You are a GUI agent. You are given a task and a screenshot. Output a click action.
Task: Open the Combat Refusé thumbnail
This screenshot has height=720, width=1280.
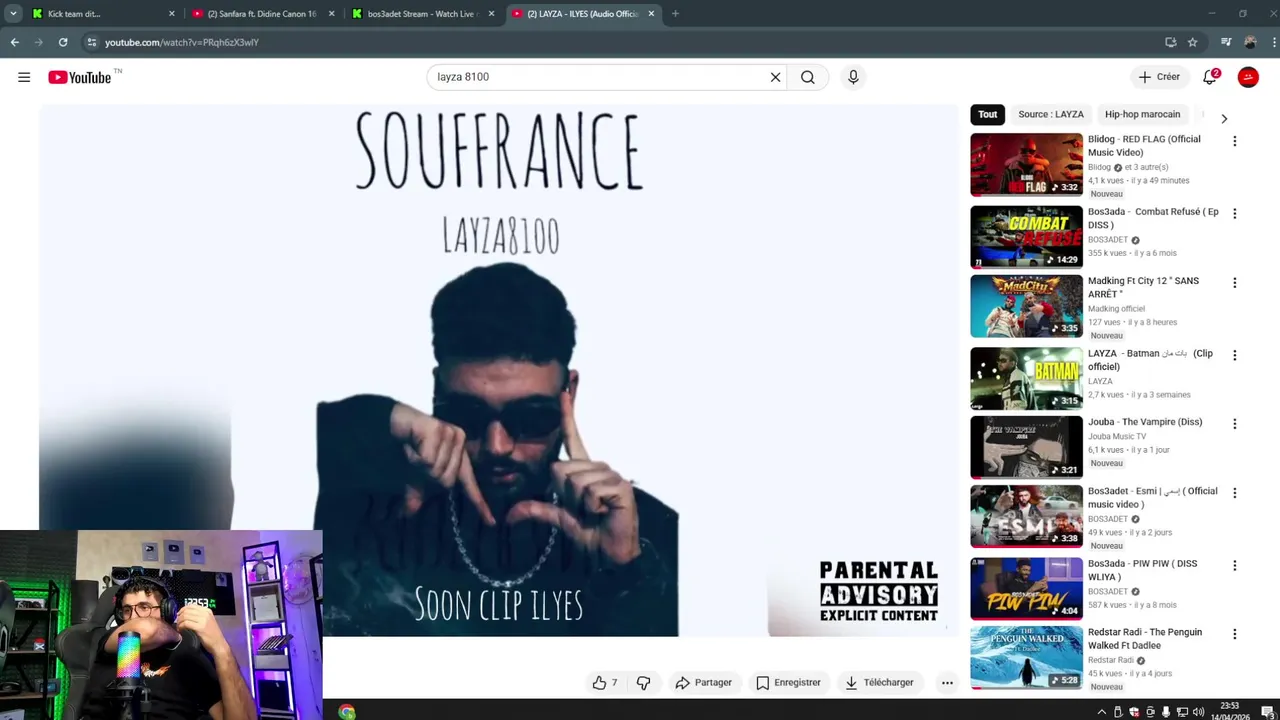[1026, 237]
